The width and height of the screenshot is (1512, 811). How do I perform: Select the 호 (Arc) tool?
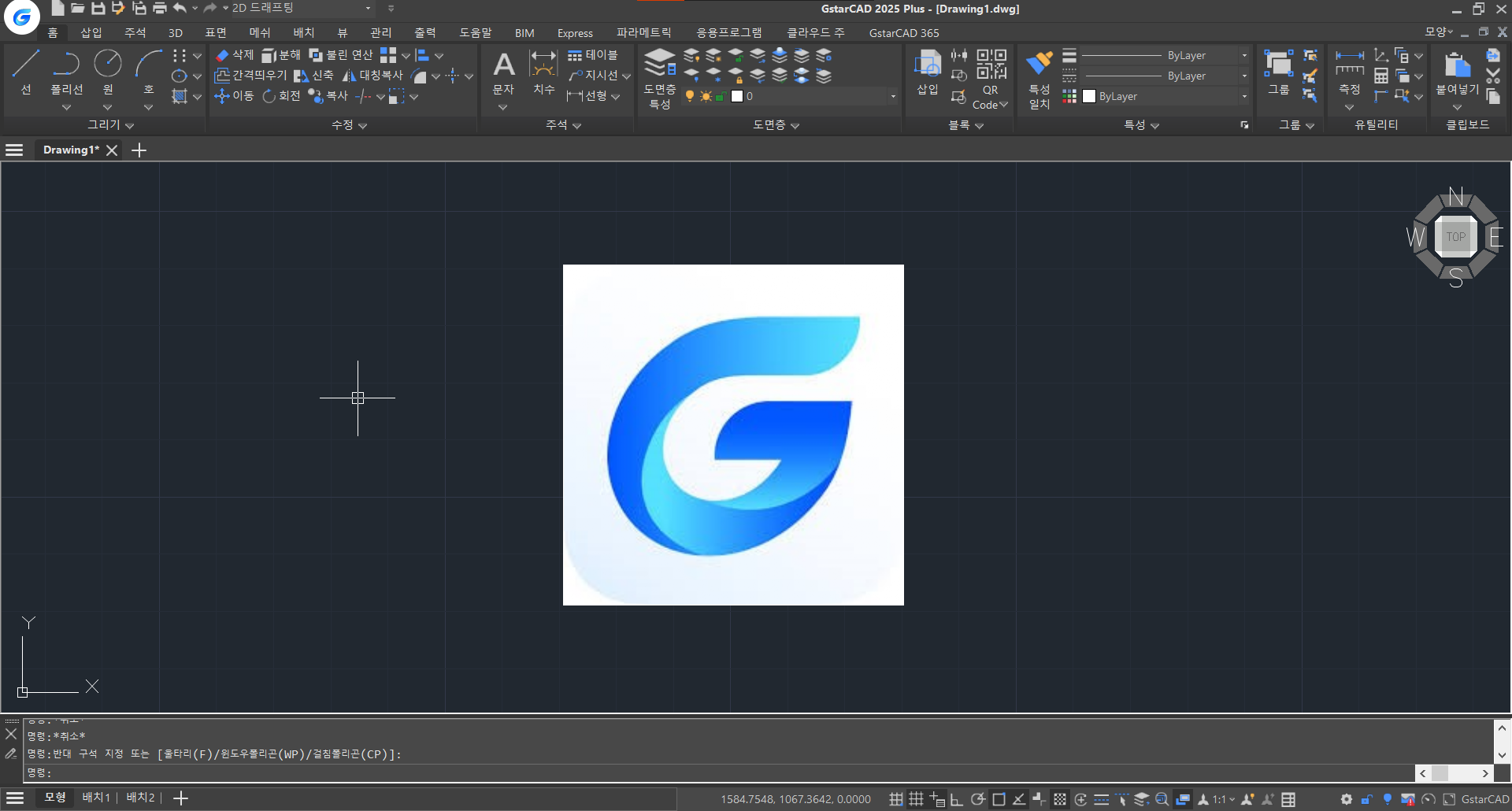click(148, 72)
